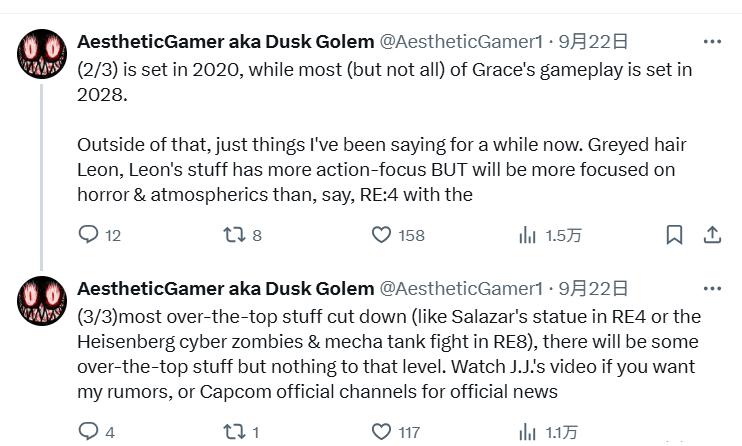Open AestheticGamer aka Dusk Golem name on first tweet
The image size is (742, 446).
(x=226, y=42)
